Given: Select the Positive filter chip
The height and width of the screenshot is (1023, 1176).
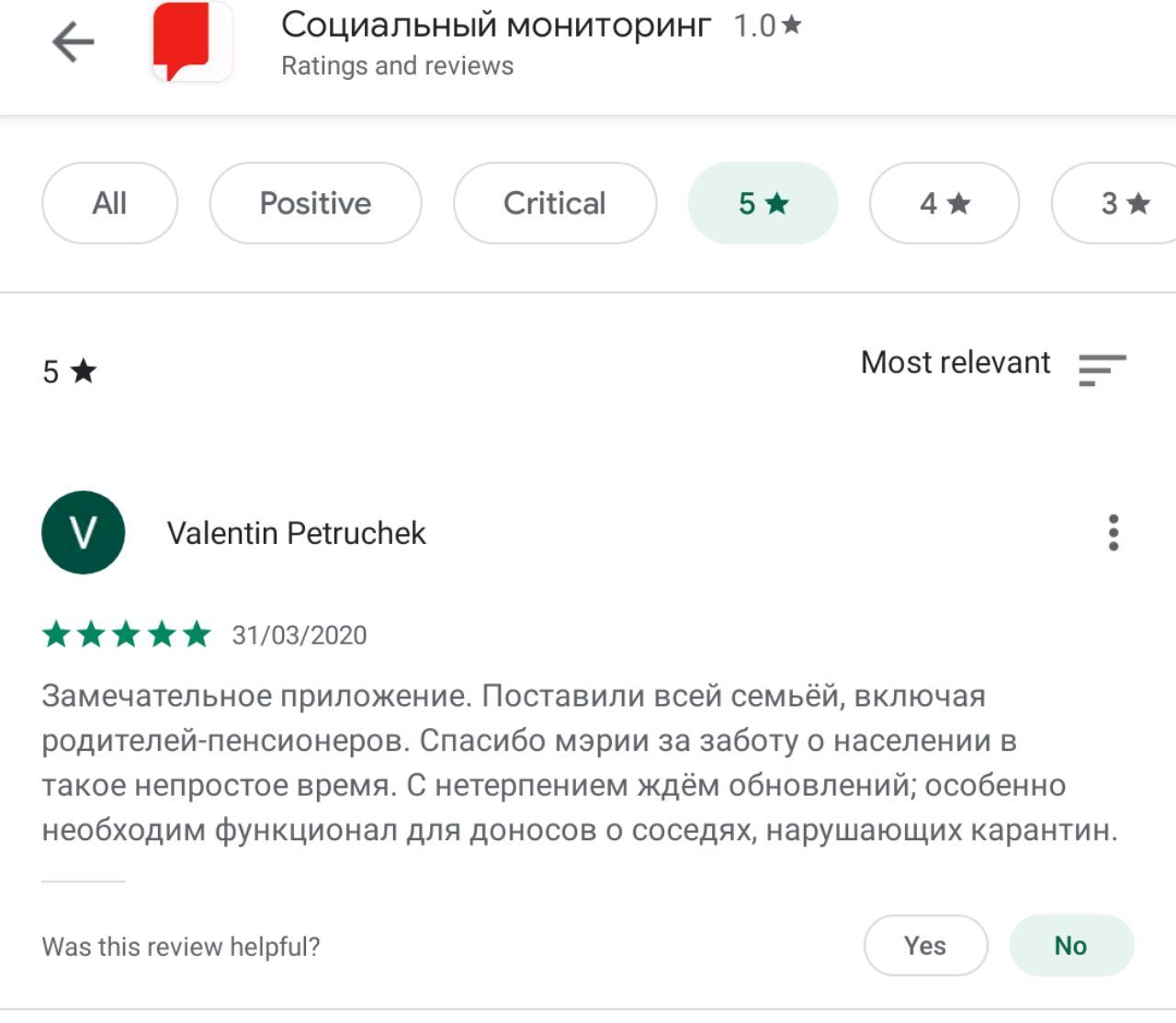Looking at the screenshot, I should [x=315, y=203].
